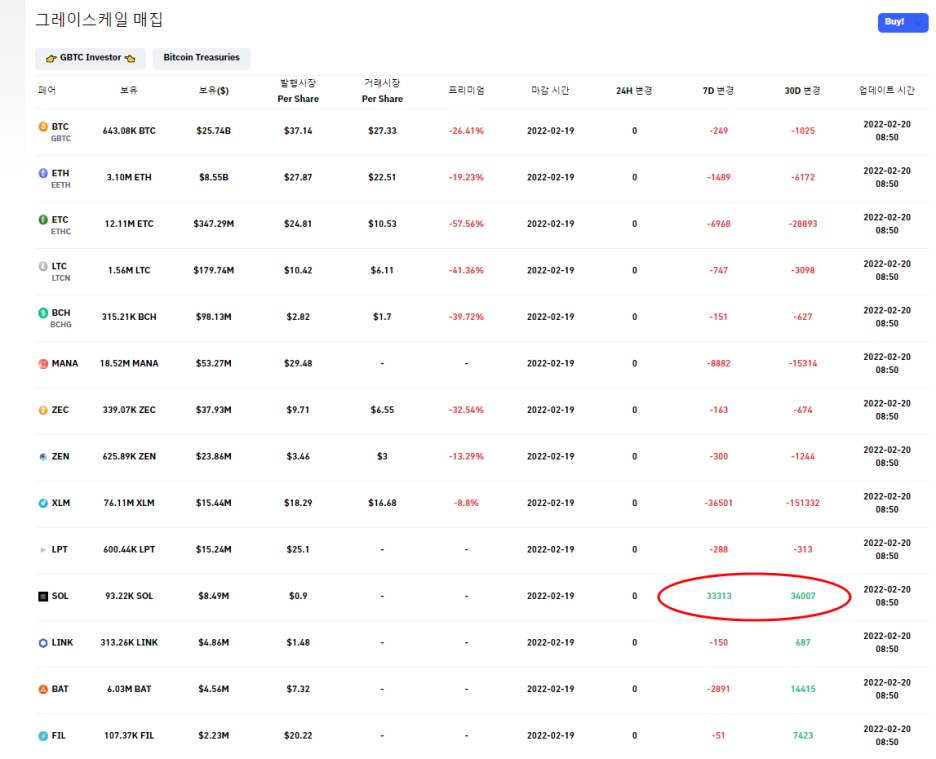Click the BCH coin icon
The width and height of the screenshot is (936, 759).
pyautogui.click(x=43, y=313)
